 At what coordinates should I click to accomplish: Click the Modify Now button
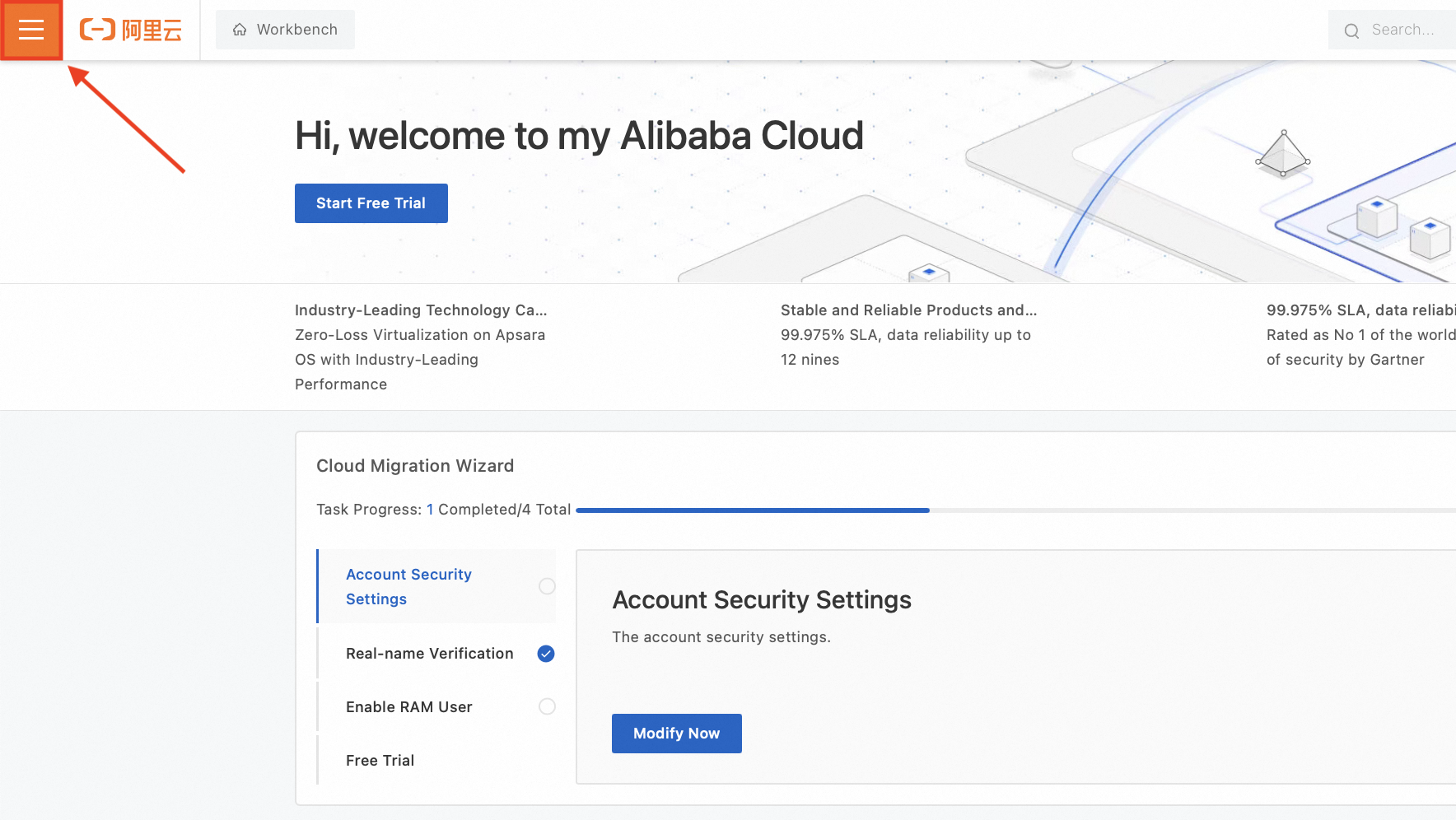676,734
